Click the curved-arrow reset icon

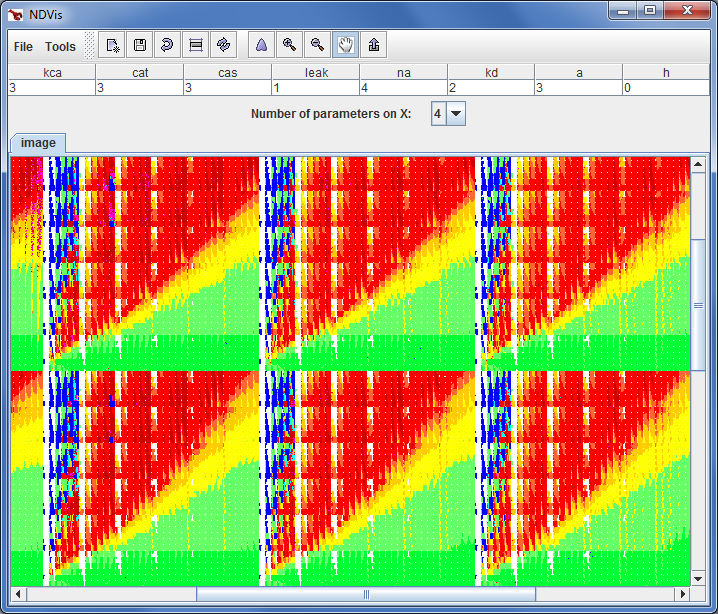(168, 45)
